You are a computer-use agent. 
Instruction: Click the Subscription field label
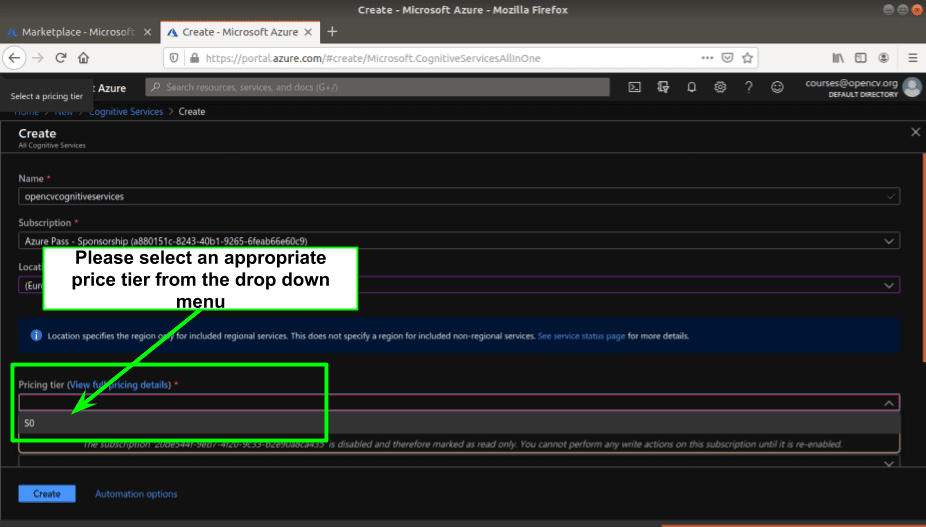pyautogui.click(x=45, y=223)
